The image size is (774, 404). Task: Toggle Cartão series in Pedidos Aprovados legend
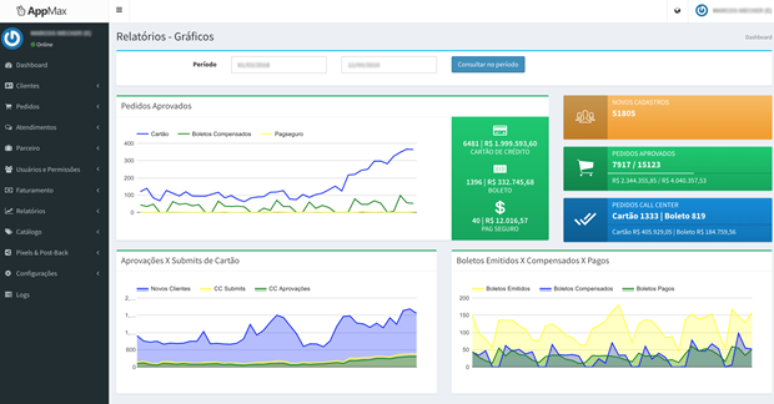point(150,133)
